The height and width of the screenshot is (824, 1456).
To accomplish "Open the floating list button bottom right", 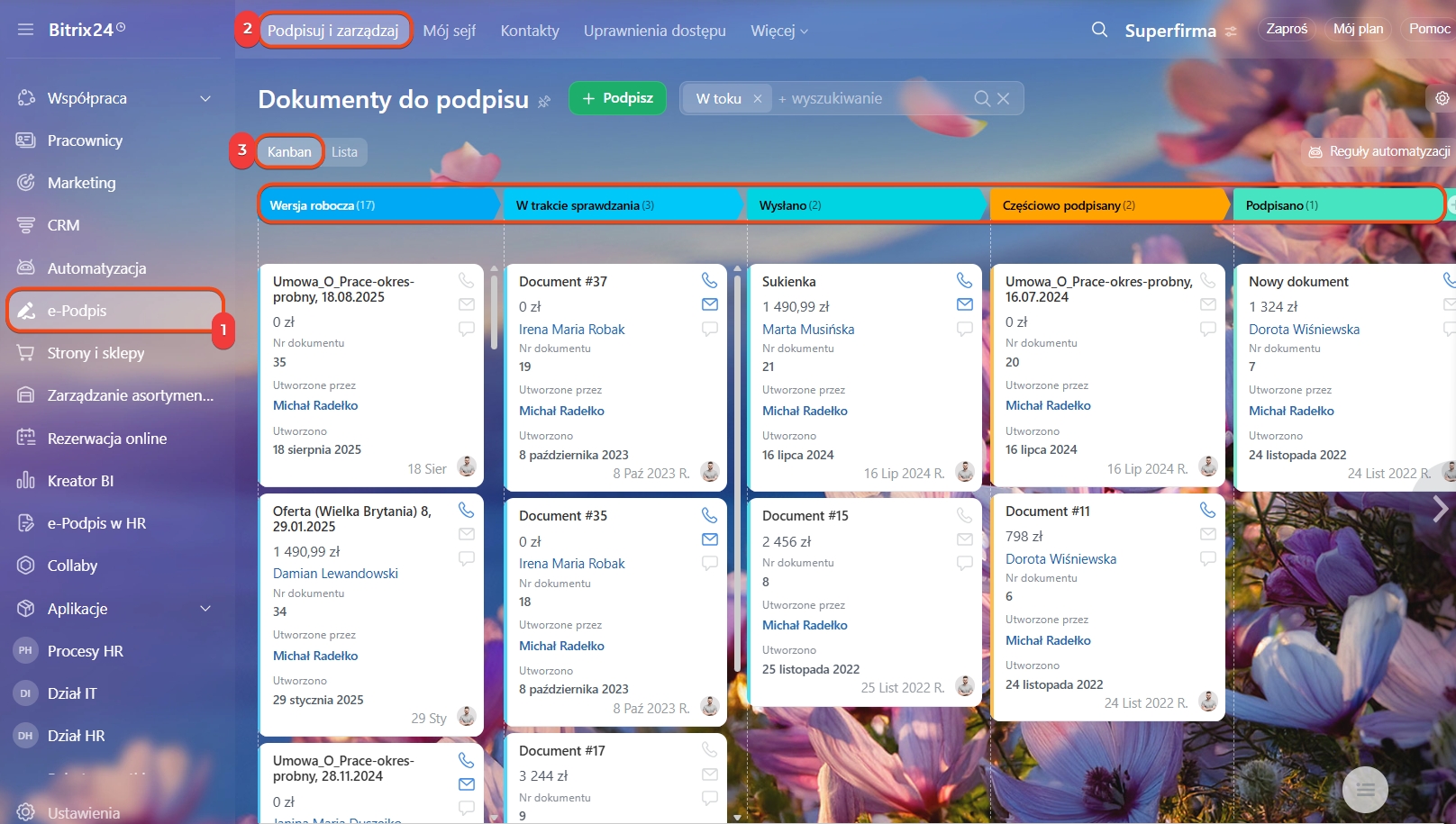I will pyautogui.click(x=1365, y=790).
